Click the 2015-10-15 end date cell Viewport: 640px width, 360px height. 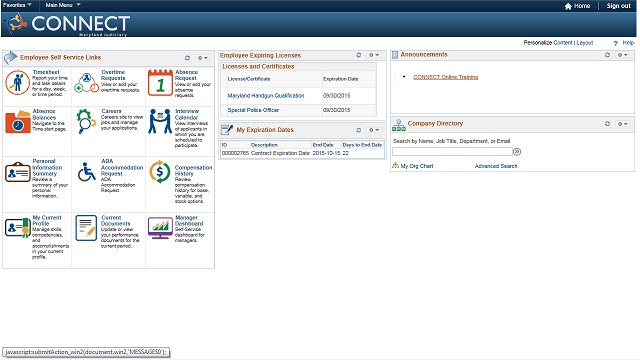click(326, 153)
